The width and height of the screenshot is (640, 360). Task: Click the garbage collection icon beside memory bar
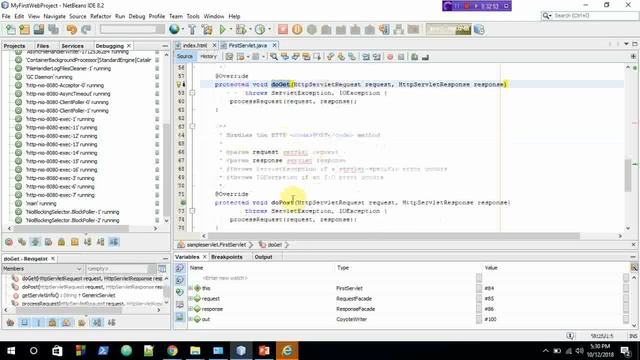(479, 29)
